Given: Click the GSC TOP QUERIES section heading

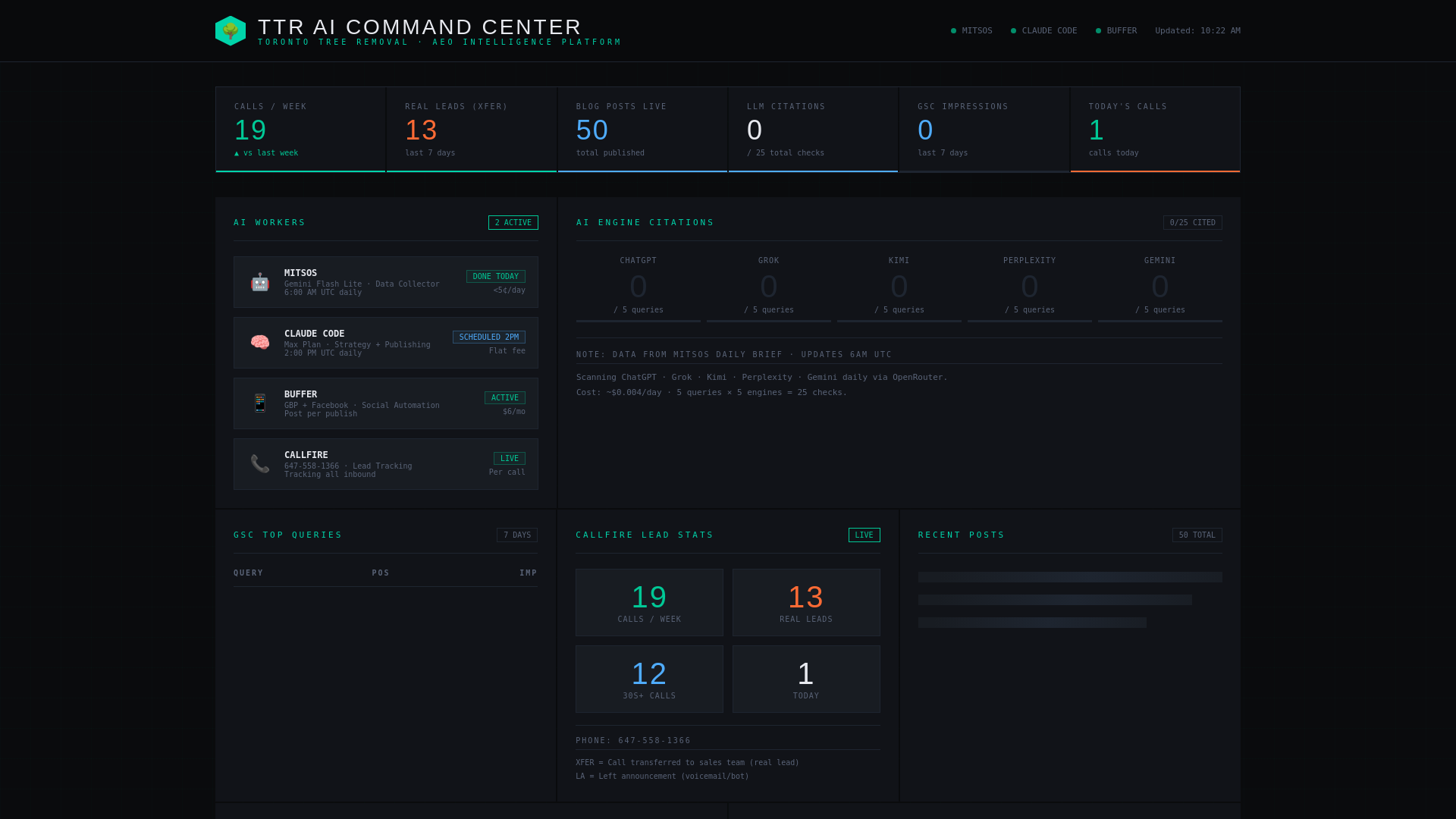Looking at the screenshot, I should (288, 535).
